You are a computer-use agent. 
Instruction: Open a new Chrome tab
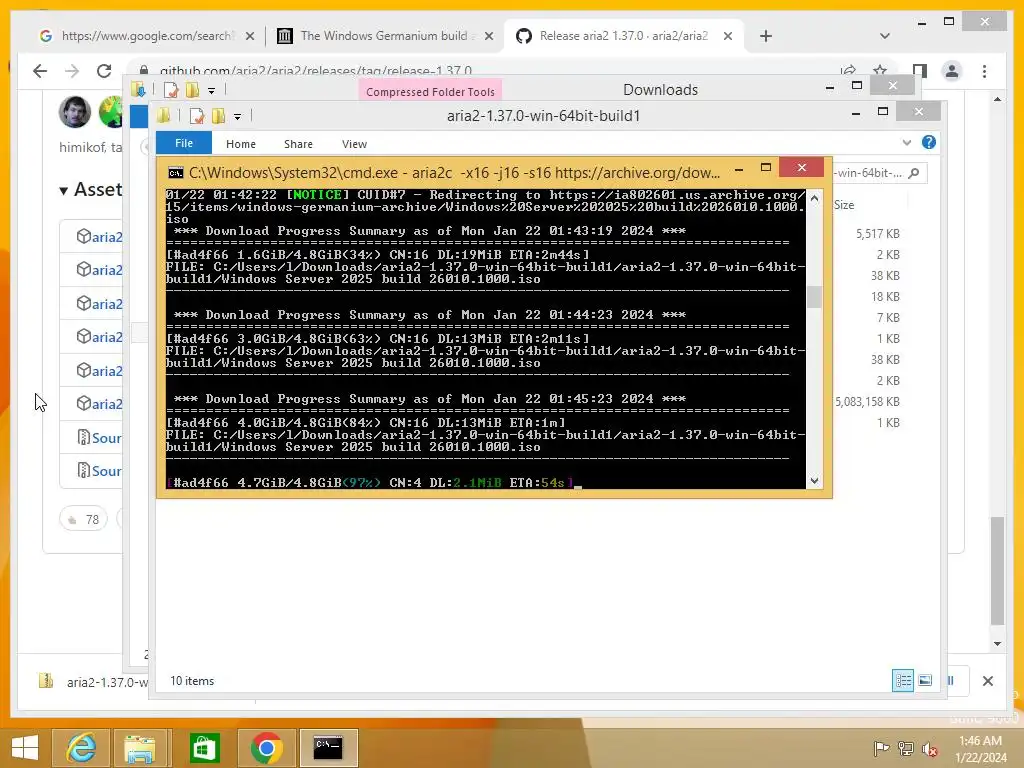click(x=766, y=36)
